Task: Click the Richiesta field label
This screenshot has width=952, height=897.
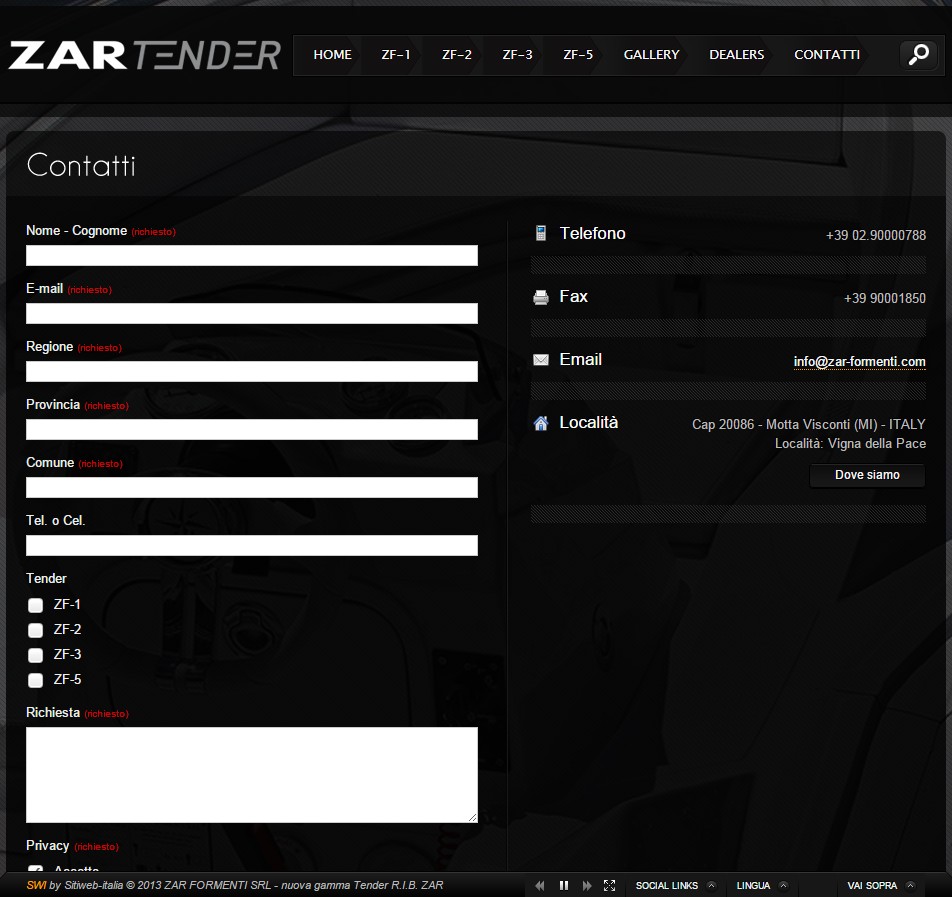Action: pyautogui.click(x=53, y=712)
